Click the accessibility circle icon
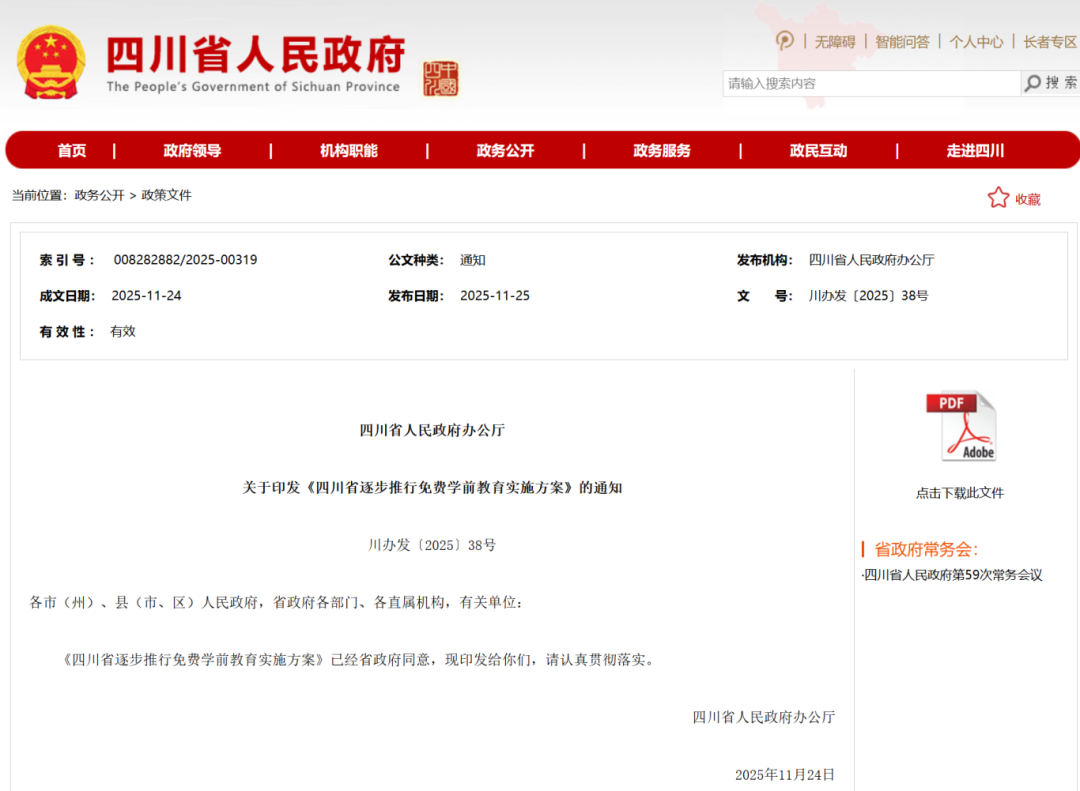 (x=785, y=41)
